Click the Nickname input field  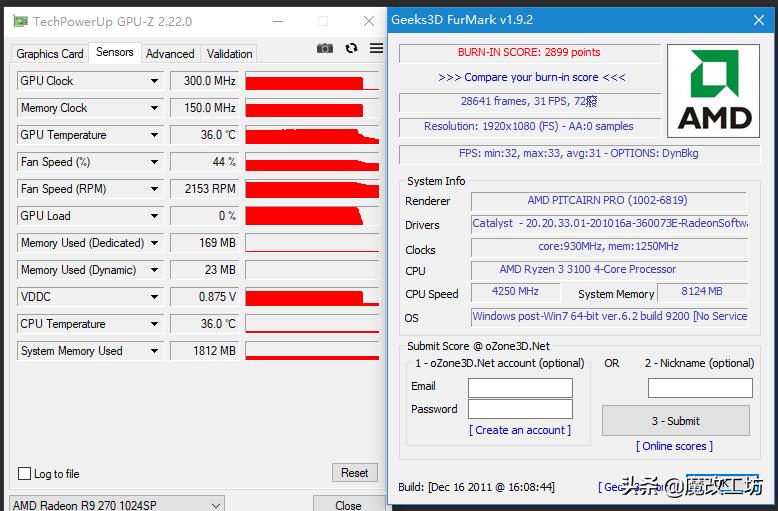click(x=700, y=387)
